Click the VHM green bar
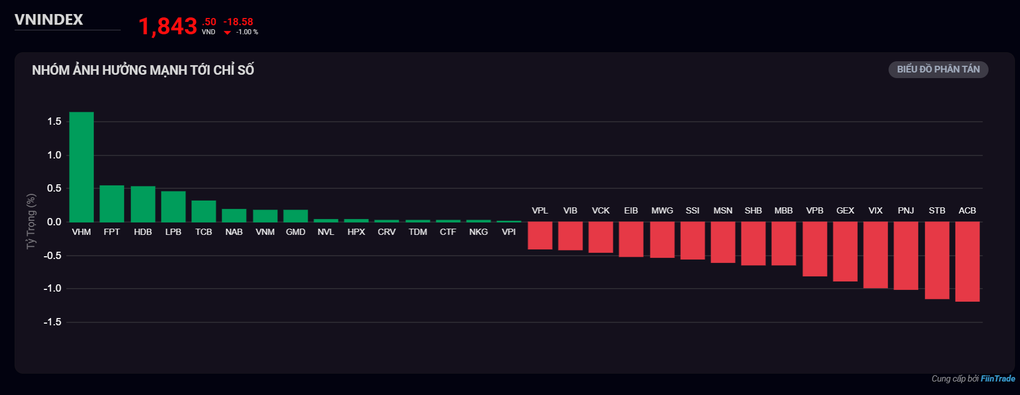This screenshot has width=1020, height=395. tap(81, 167)
